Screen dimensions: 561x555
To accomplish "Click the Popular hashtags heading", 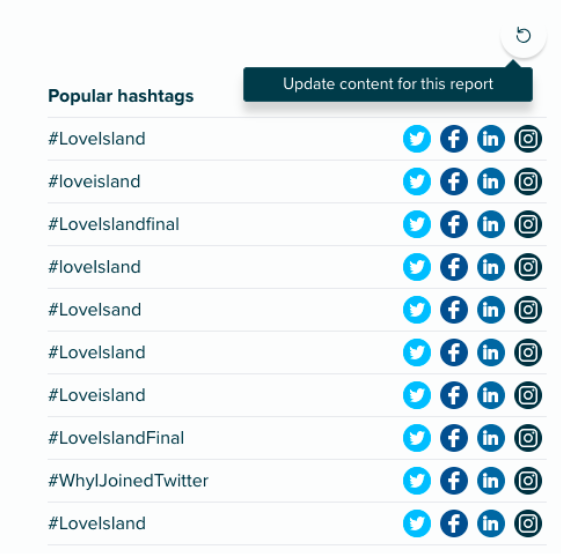I will (121, 96).
